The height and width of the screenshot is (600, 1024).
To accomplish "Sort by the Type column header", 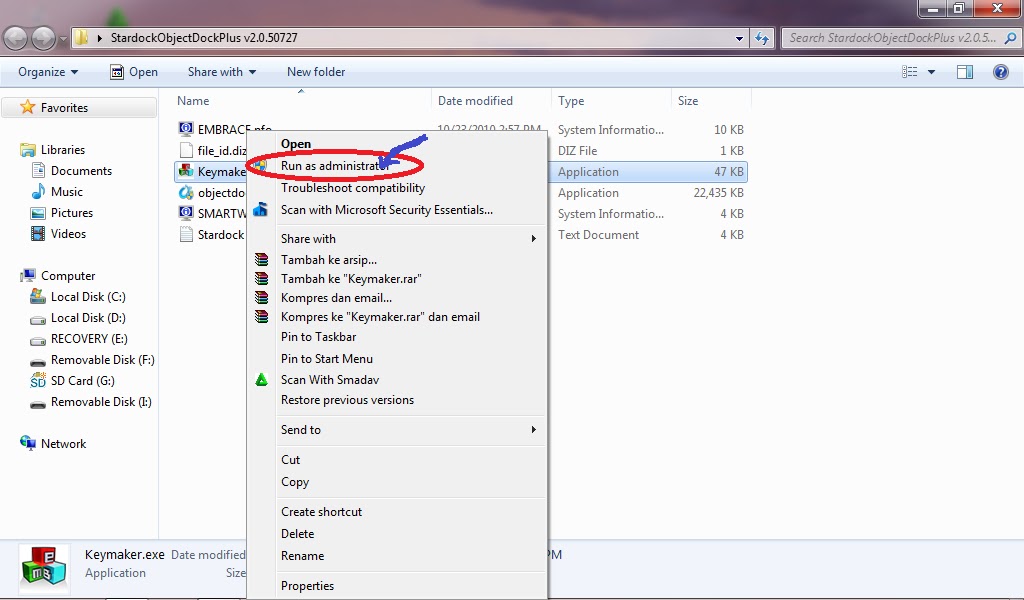I will (x=571, y=101).
